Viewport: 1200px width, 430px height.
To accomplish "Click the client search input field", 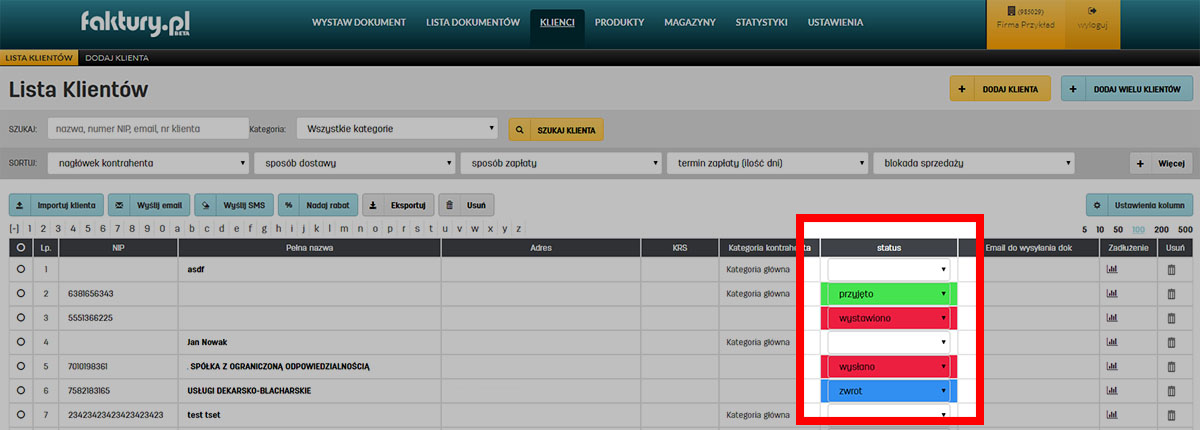I will click(x=147, y=129).
